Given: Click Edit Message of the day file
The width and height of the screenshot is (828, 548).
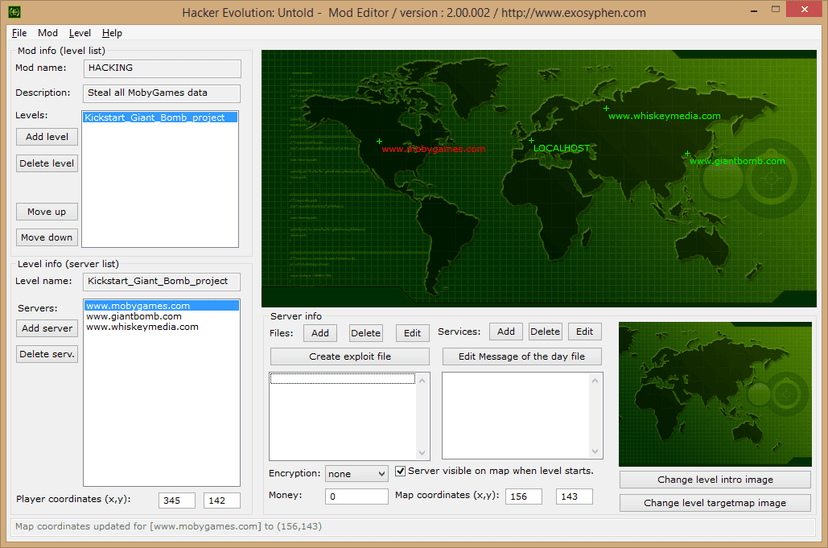Looking at the screenshot, I should [522, 356].
